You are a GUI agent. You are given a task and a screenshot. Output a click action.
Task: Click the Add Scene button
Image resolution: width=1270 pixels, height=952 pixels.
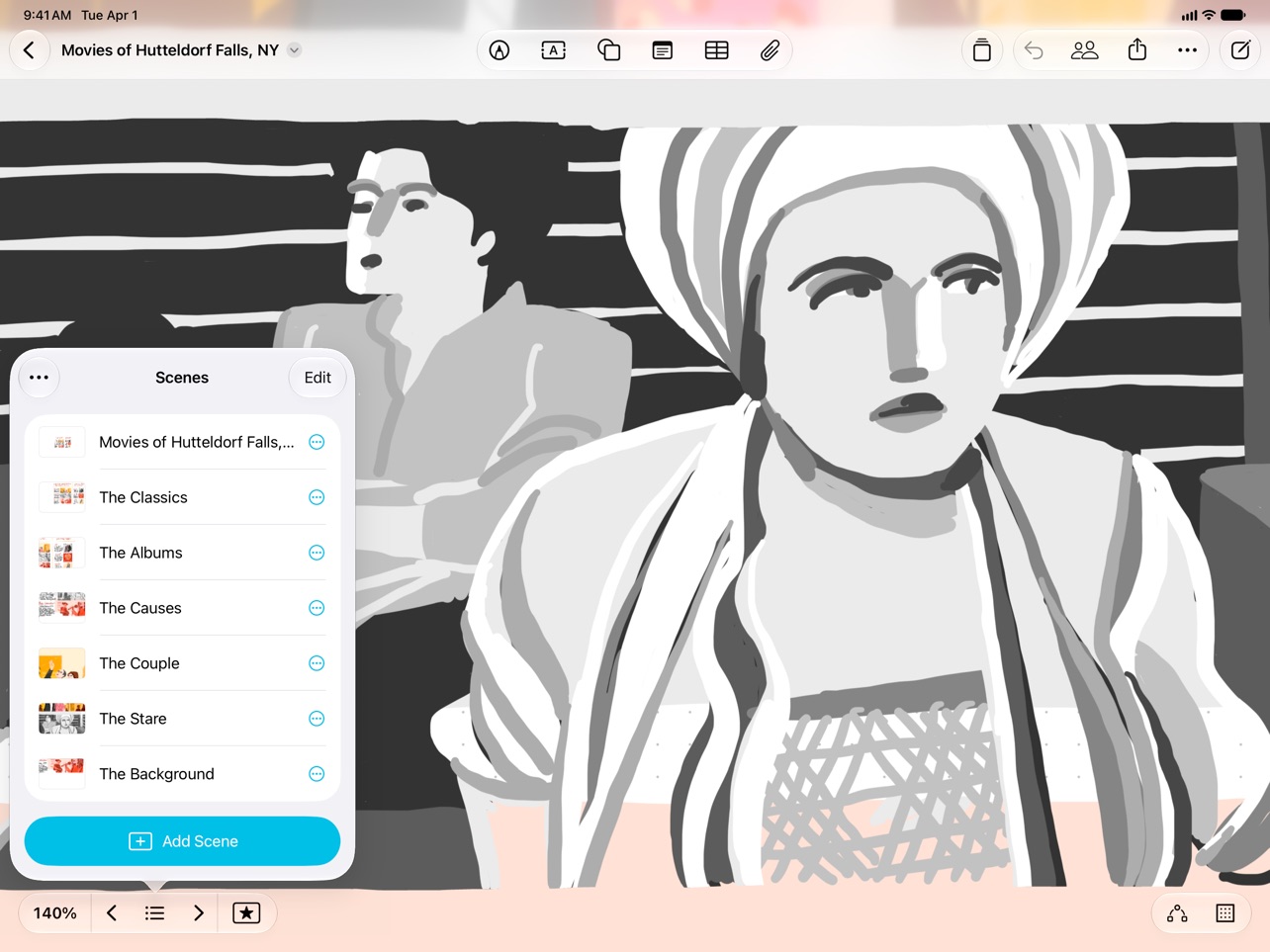182,841
